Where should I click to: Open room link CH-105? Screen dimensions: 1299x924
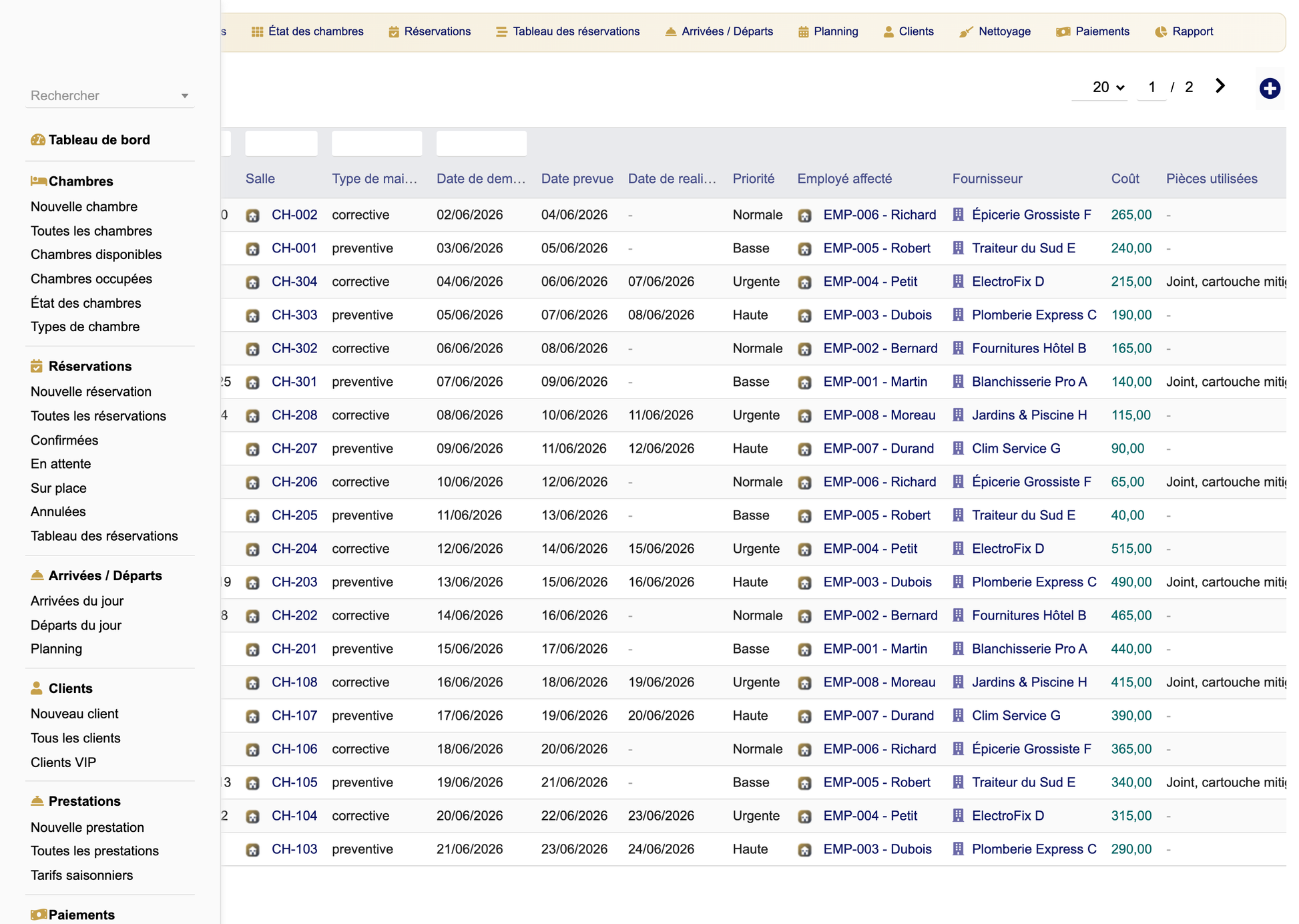pos(294,782)
